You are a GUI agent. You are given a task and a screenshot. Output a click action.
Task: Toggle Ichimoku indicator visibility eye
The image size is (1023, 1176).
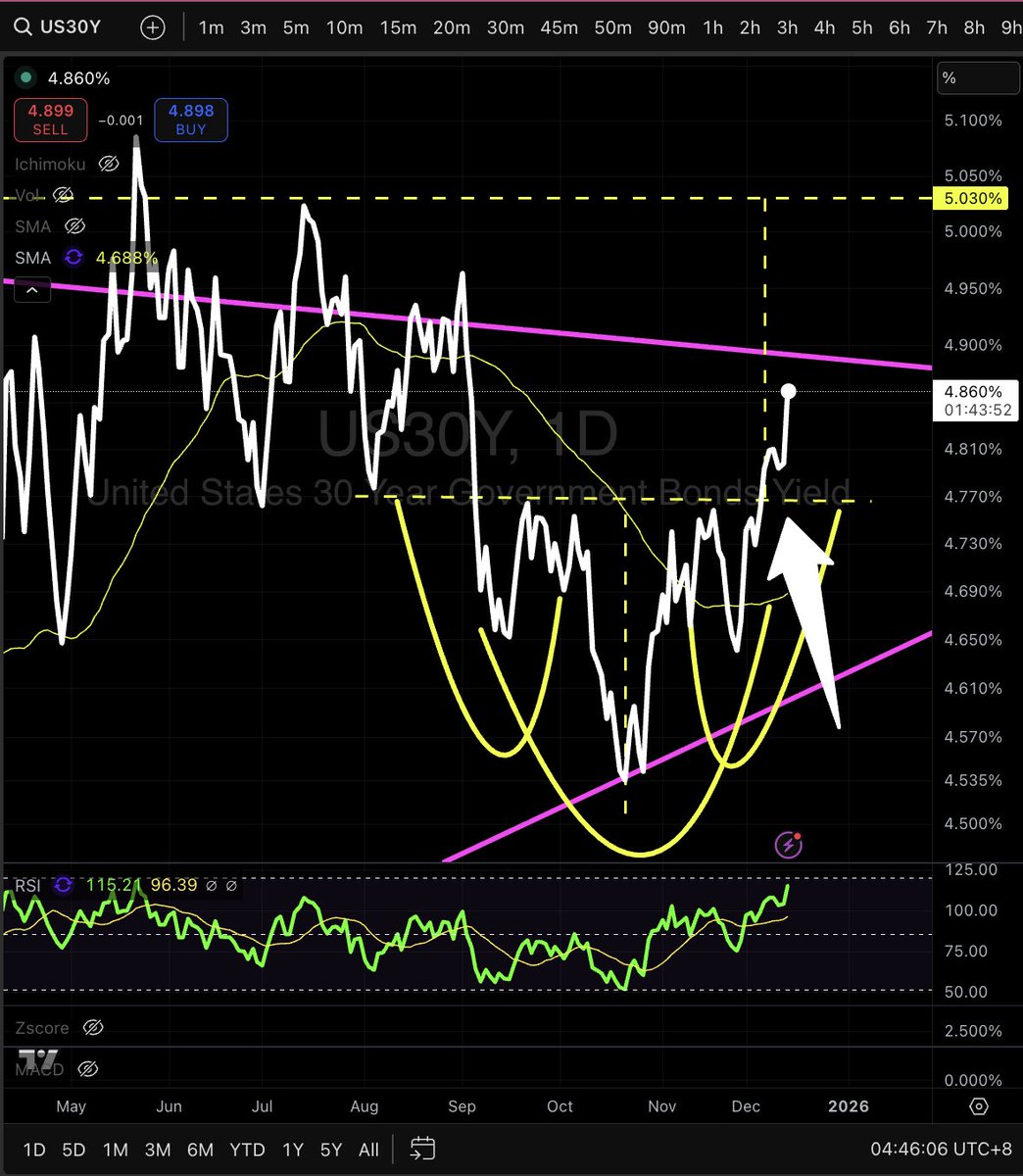[109, 165]
